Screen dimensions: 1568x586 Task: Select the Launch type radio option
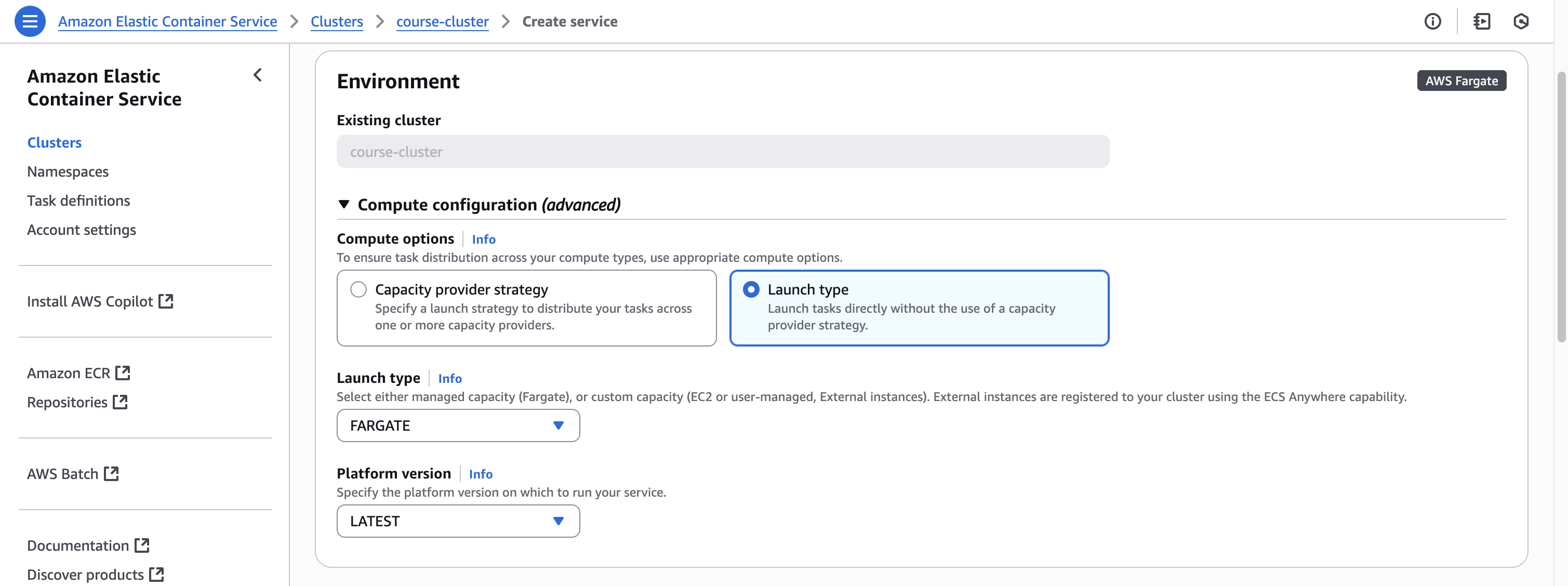click(751, 289)
